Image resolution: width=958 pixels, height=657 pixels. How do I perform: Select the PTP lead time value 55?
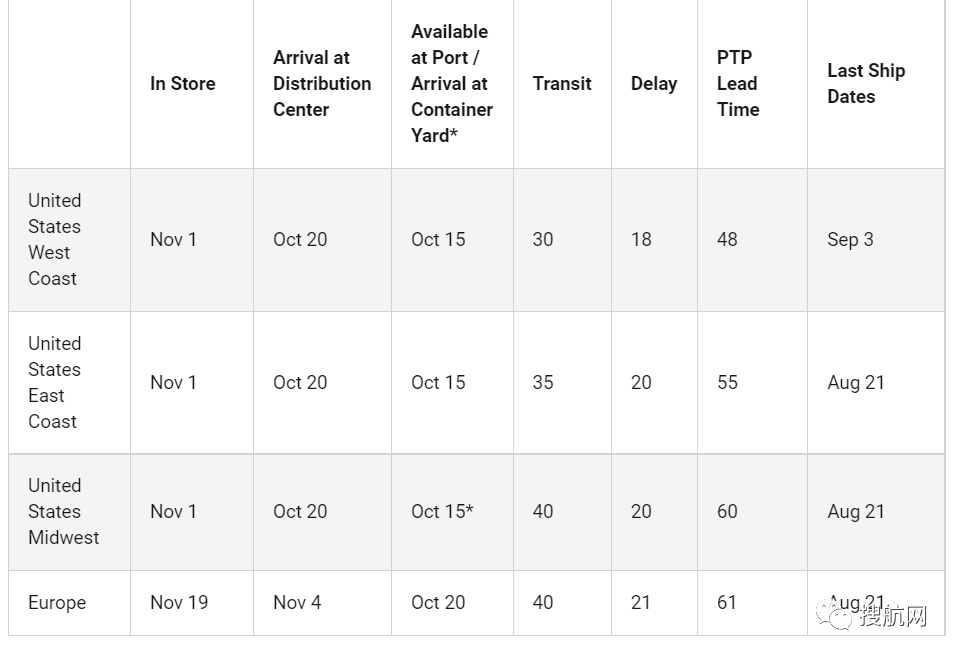pyautogui.click(x=727, y=382)
